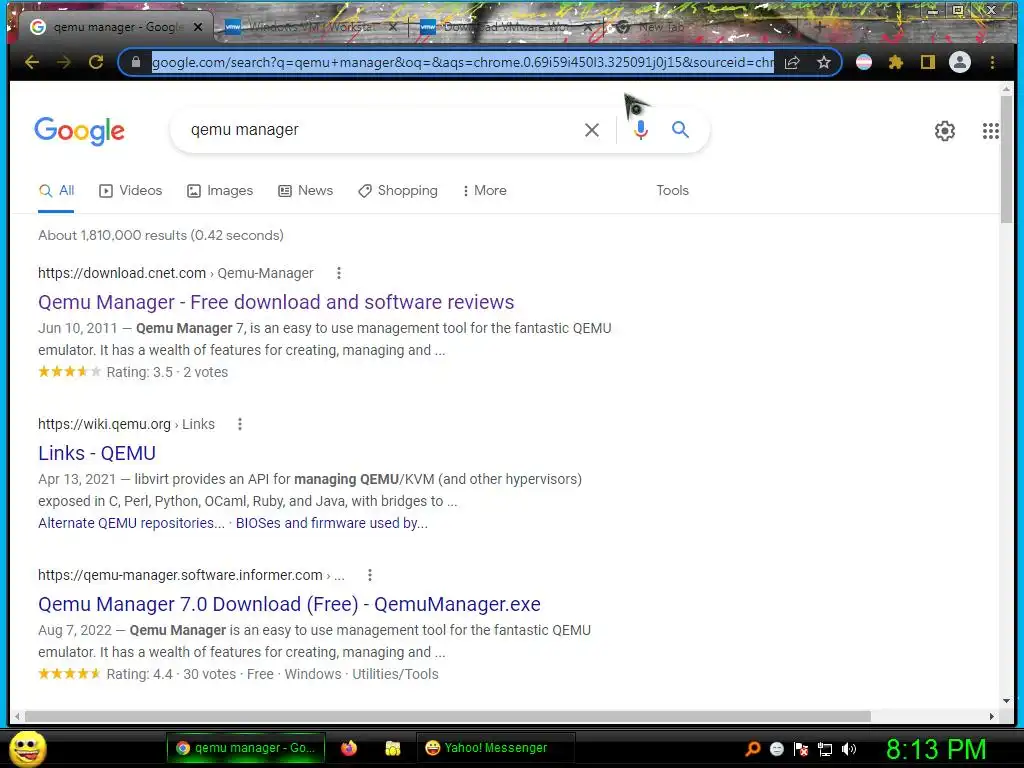Screen dimensions: 1024x768
Task: Select the All results tab
Action: pyautogui.click(x=56, y=191)
